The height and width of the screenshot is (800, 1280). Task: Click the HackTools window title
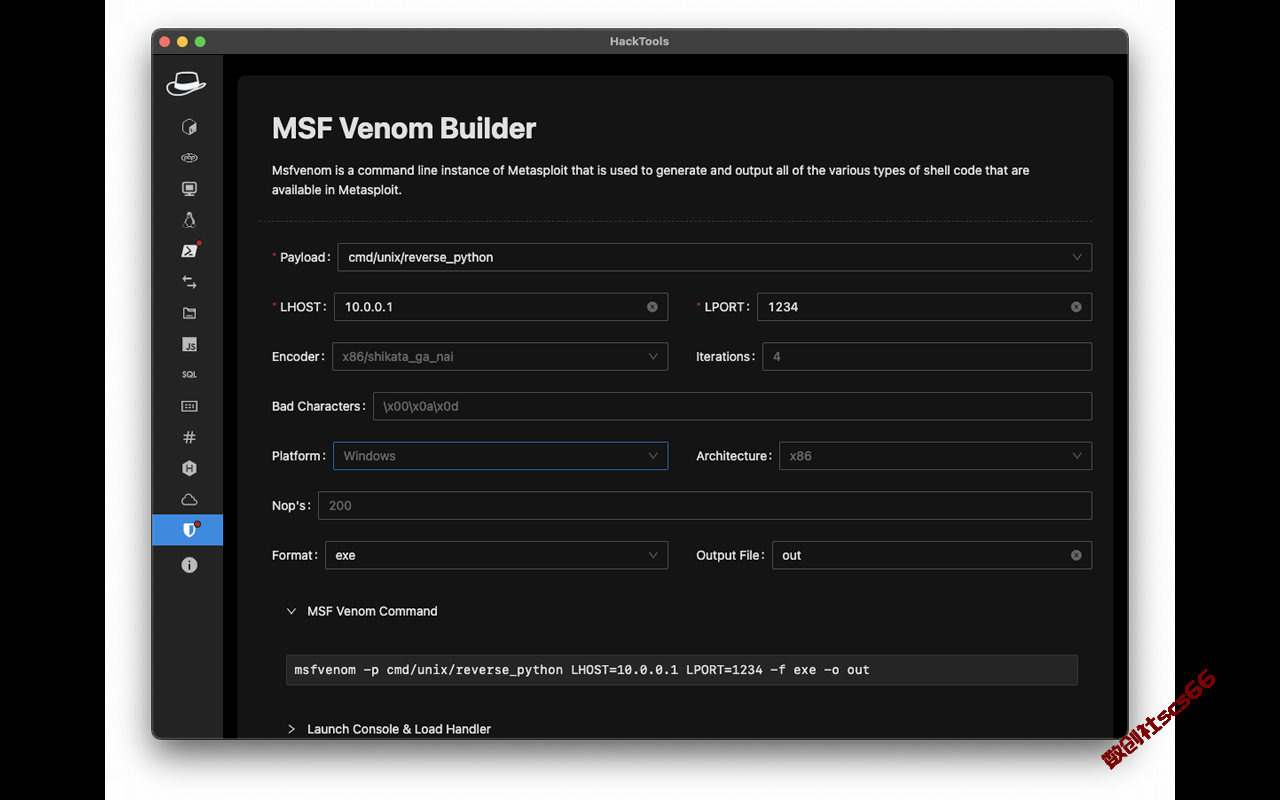coord(639,41)
